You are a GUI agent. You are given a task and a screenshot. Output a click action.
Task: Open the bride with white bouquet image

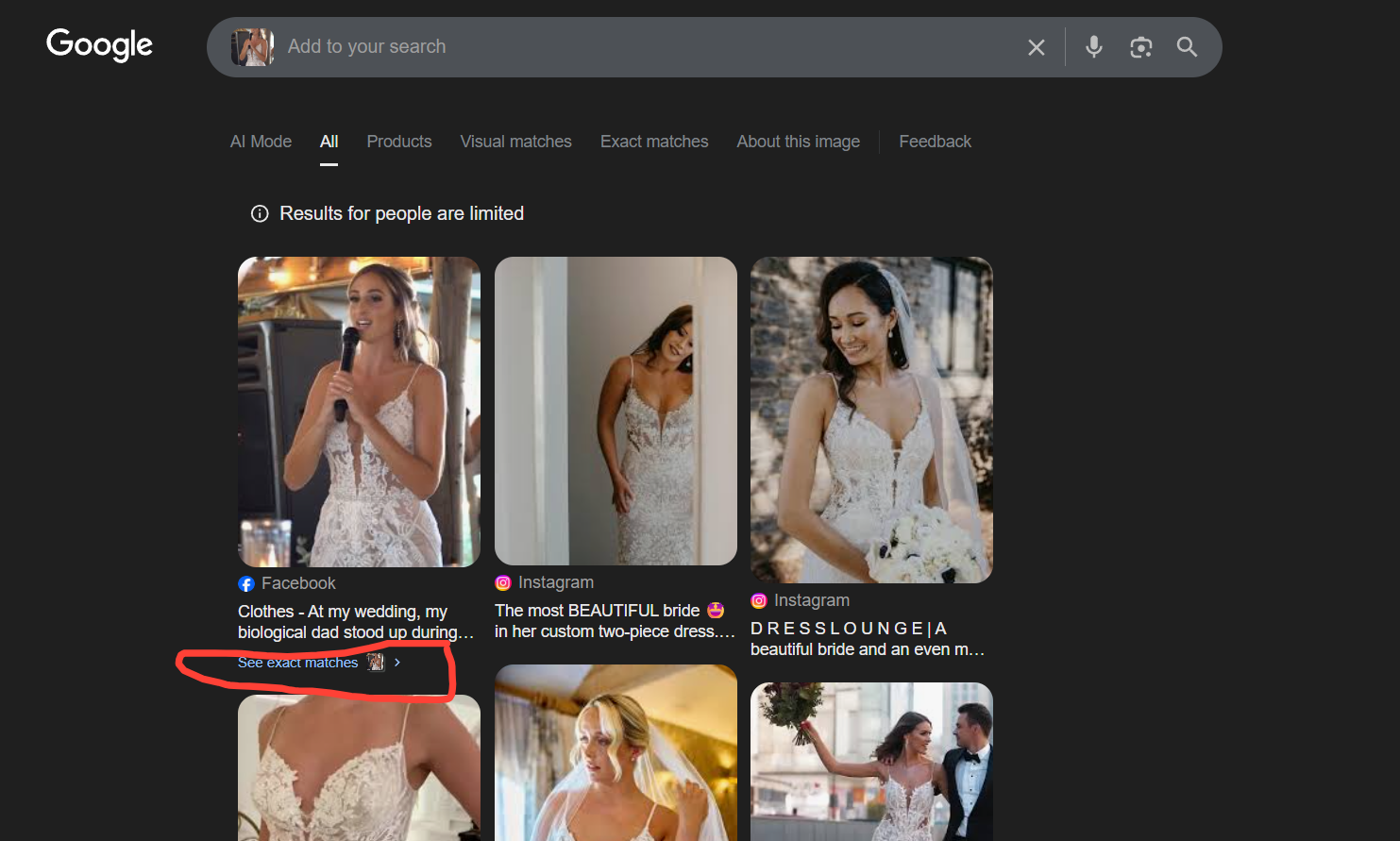(x=871, y=420)
